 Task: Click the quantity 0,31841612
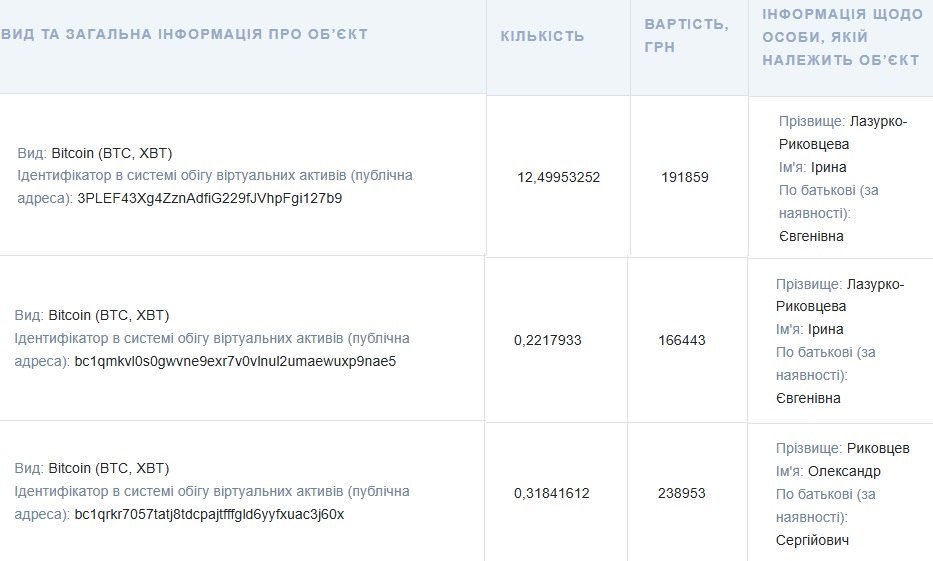552,493
